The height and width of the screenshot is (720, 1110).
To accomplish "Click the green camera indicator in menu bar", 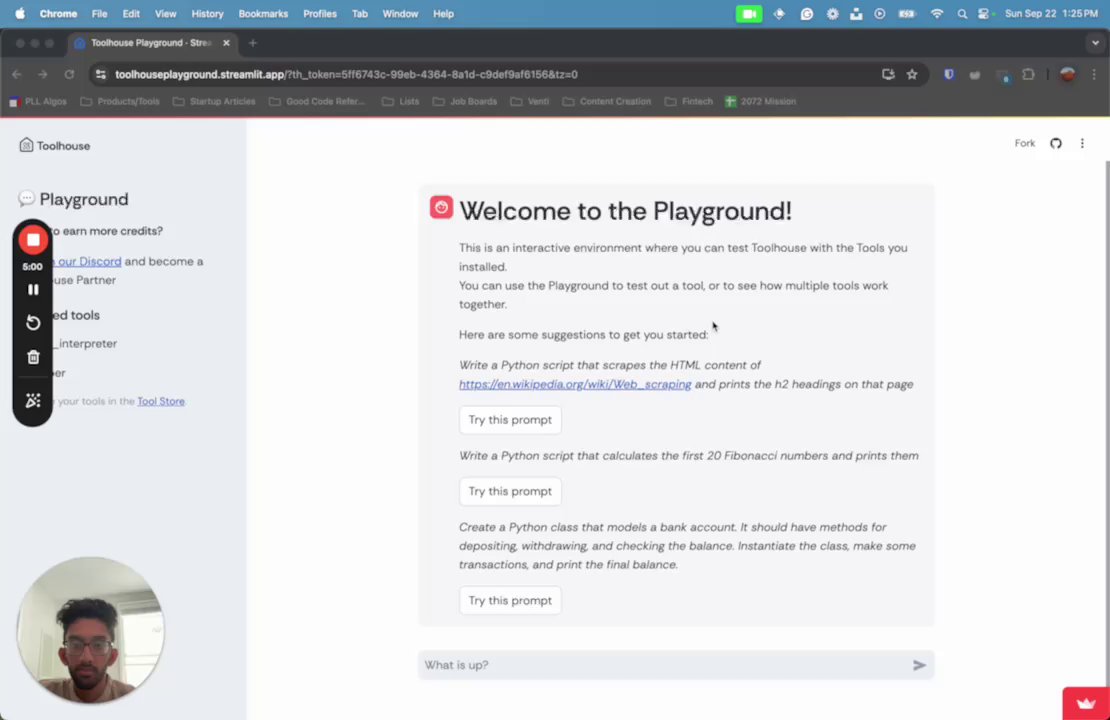I will 748,13.
